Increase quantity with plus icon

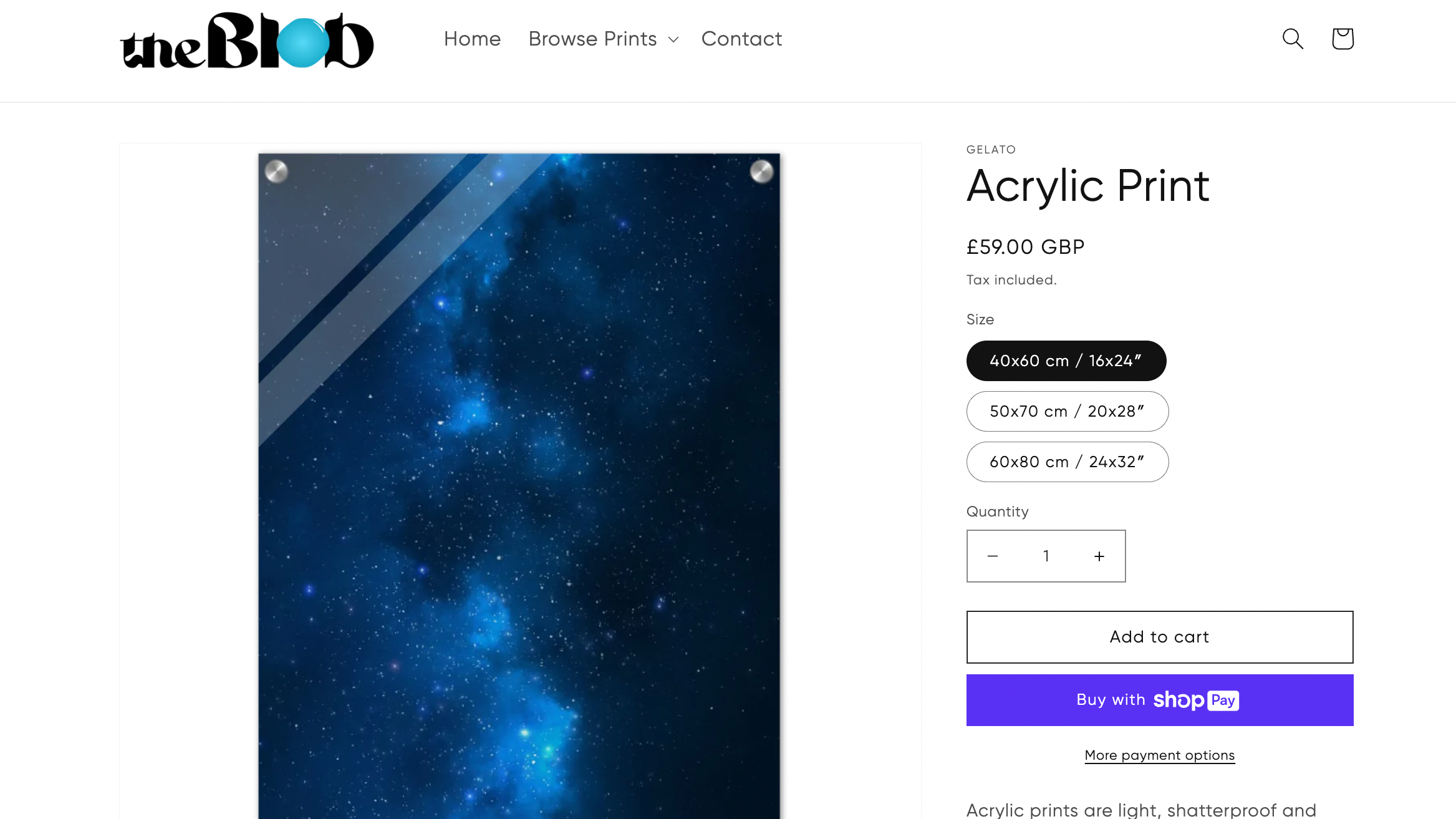(x=1099, y=556)
